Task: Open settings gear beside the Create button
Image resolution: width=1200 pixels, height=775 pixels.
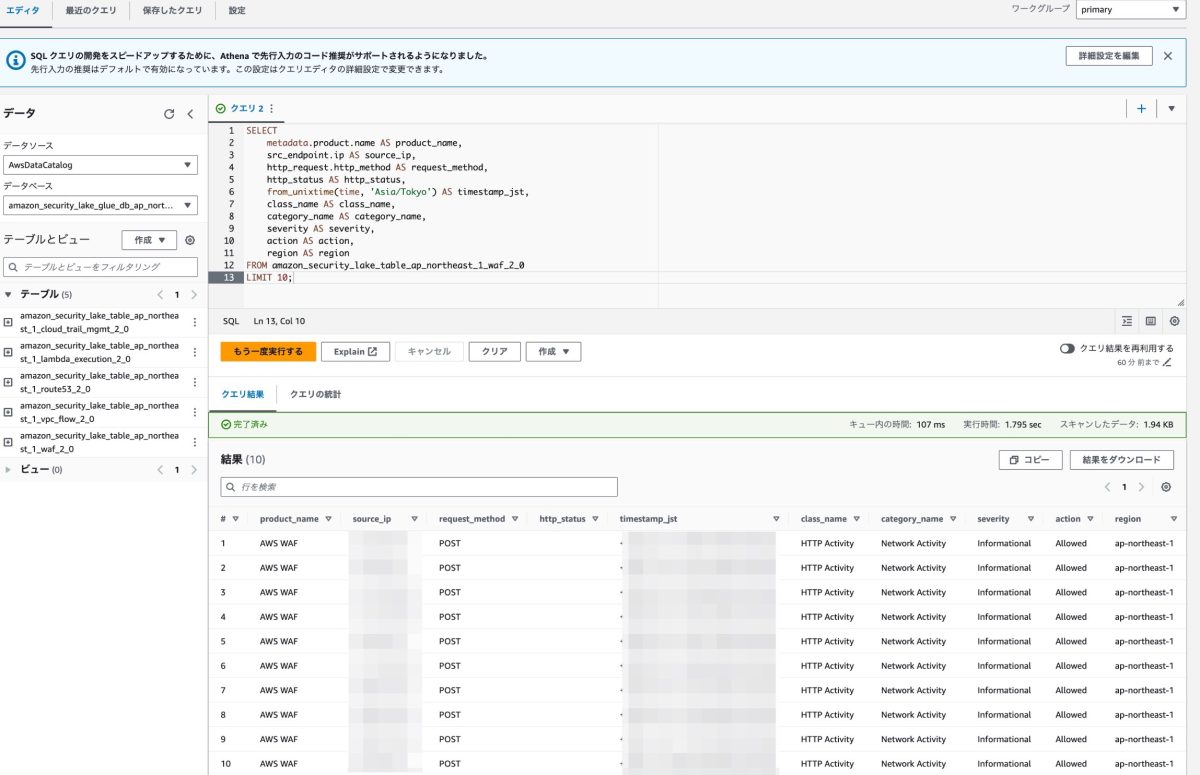Action: 190,240
